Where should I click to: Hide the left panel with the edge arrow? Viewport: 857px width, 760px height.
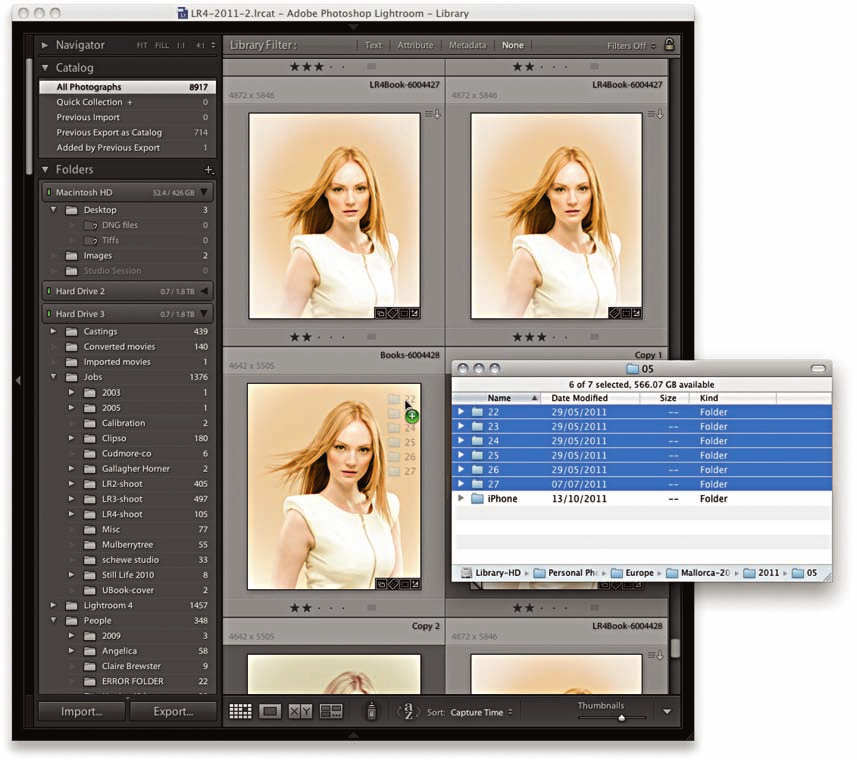point(18,380)
